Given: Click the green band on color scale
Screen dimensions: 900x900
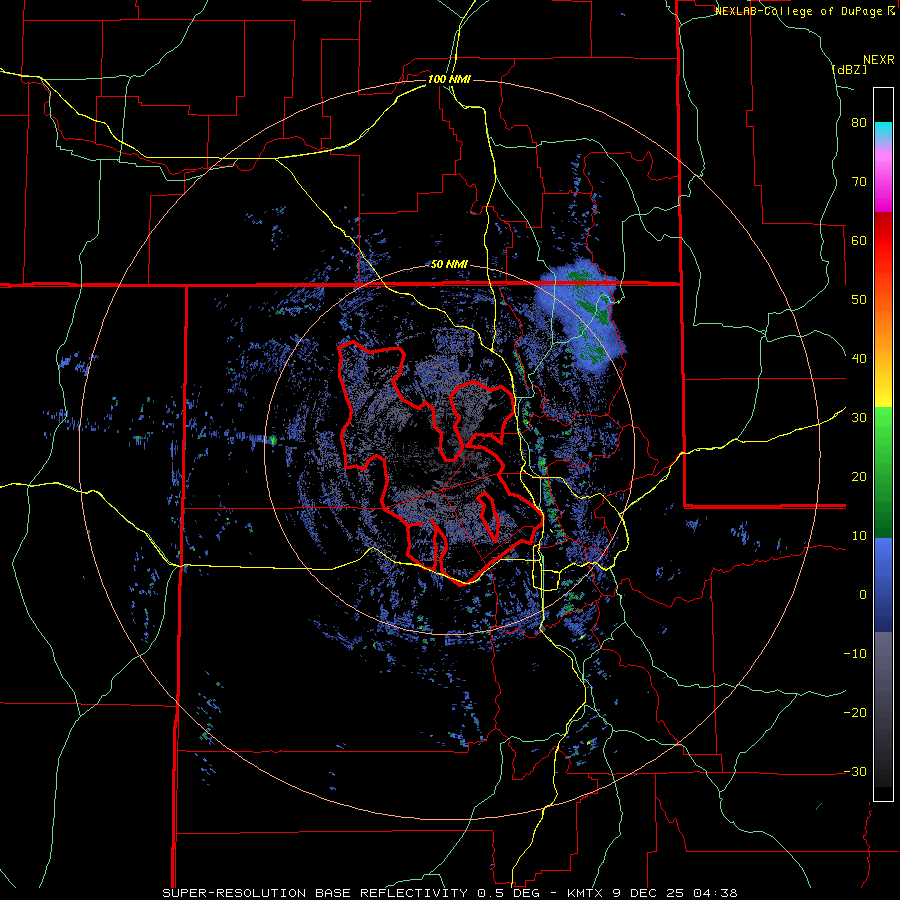Looking at the screenshot, I should click(883, 472).
